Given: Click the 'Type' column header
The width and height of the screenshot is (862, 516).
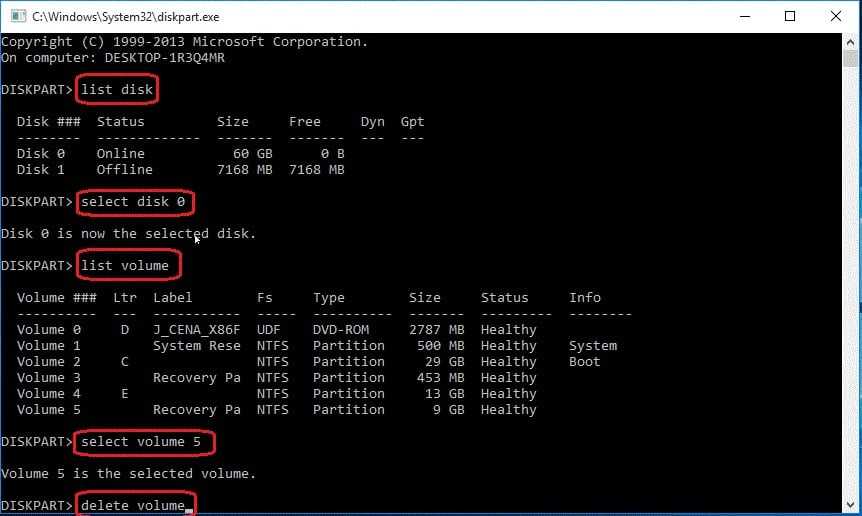Looking at the screenshot, I should (x=329, y=297).
